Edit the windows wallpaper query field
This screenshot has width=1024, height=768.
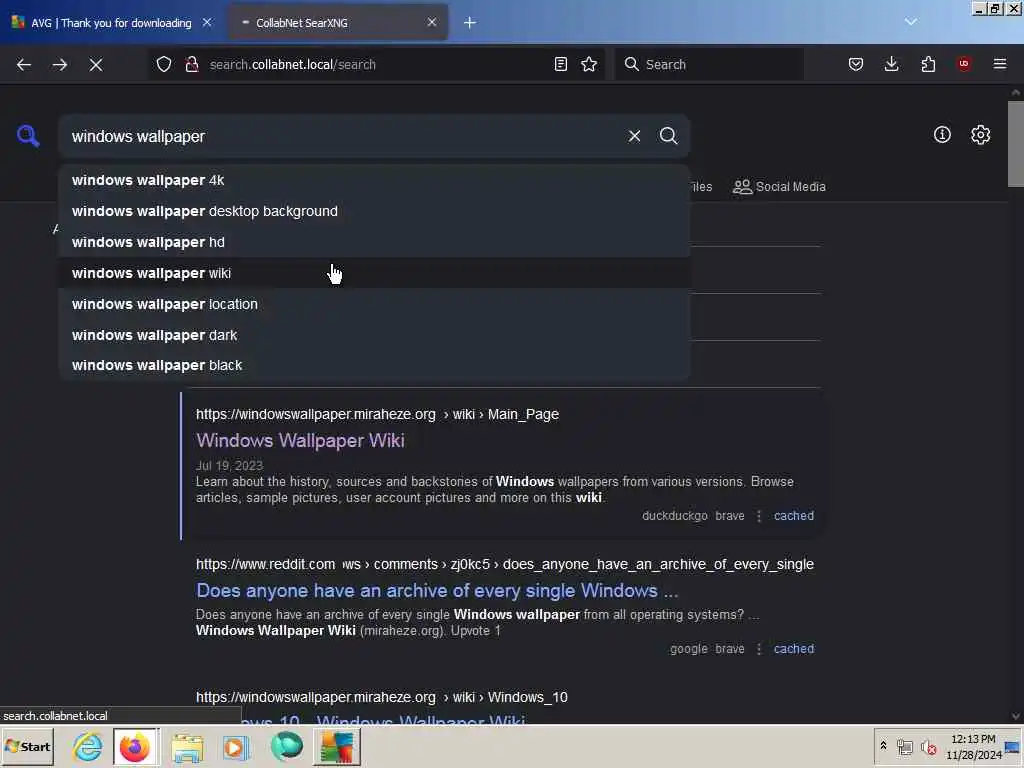point(340,136)
